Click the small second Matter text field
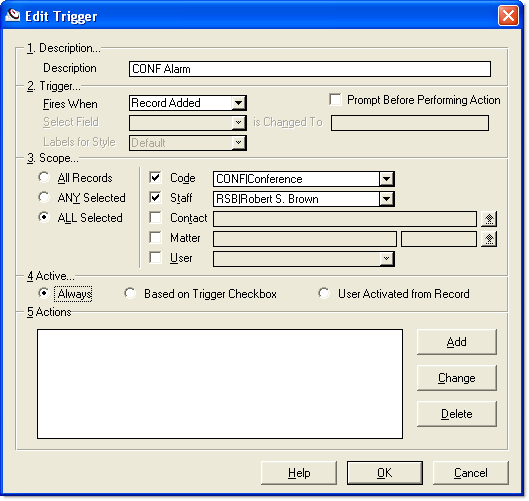This screenshot has height=501, width=529. (x=439, y=239)
